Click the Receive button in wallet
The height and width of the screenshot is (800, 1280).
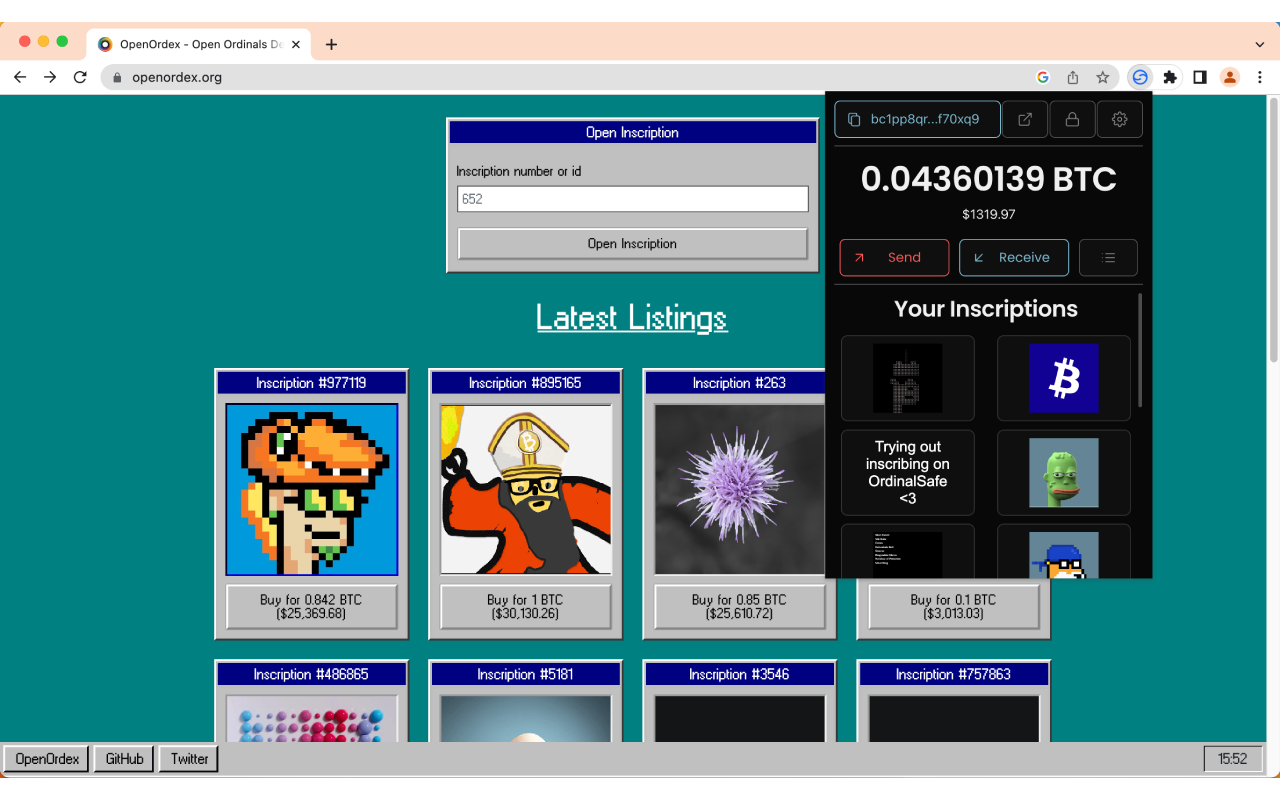pyautogui.click(x=1013, y=257)
